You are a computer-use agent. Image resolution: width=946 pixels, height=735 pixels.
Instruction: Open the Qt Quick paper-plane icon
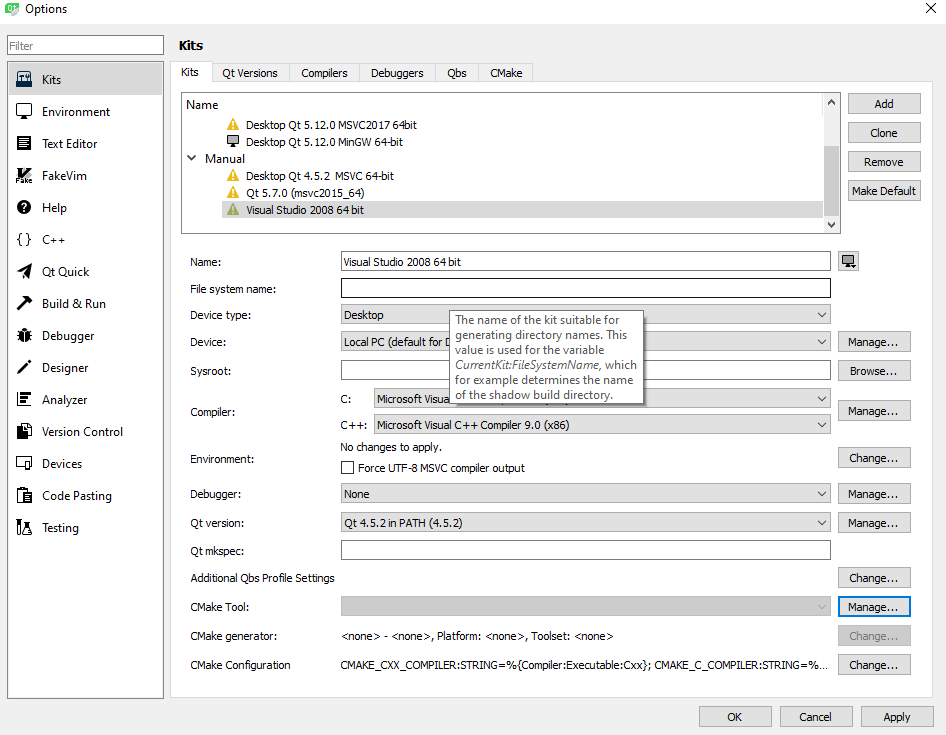pyautogui.click(x=24, y=271)
